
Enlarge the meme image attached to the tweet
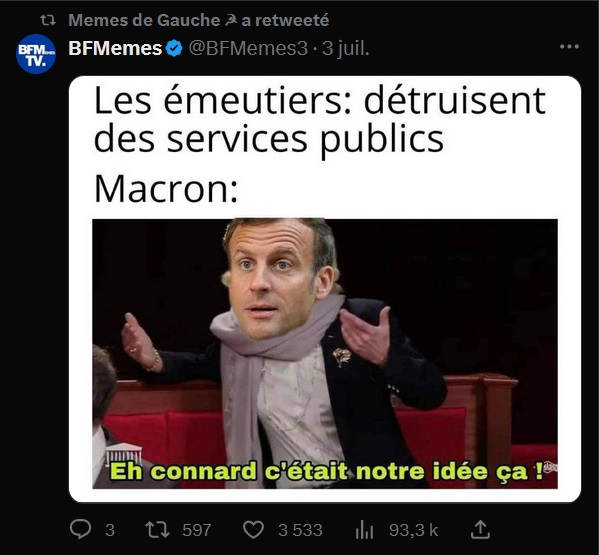pyautogui.click(x=325, y=289)
